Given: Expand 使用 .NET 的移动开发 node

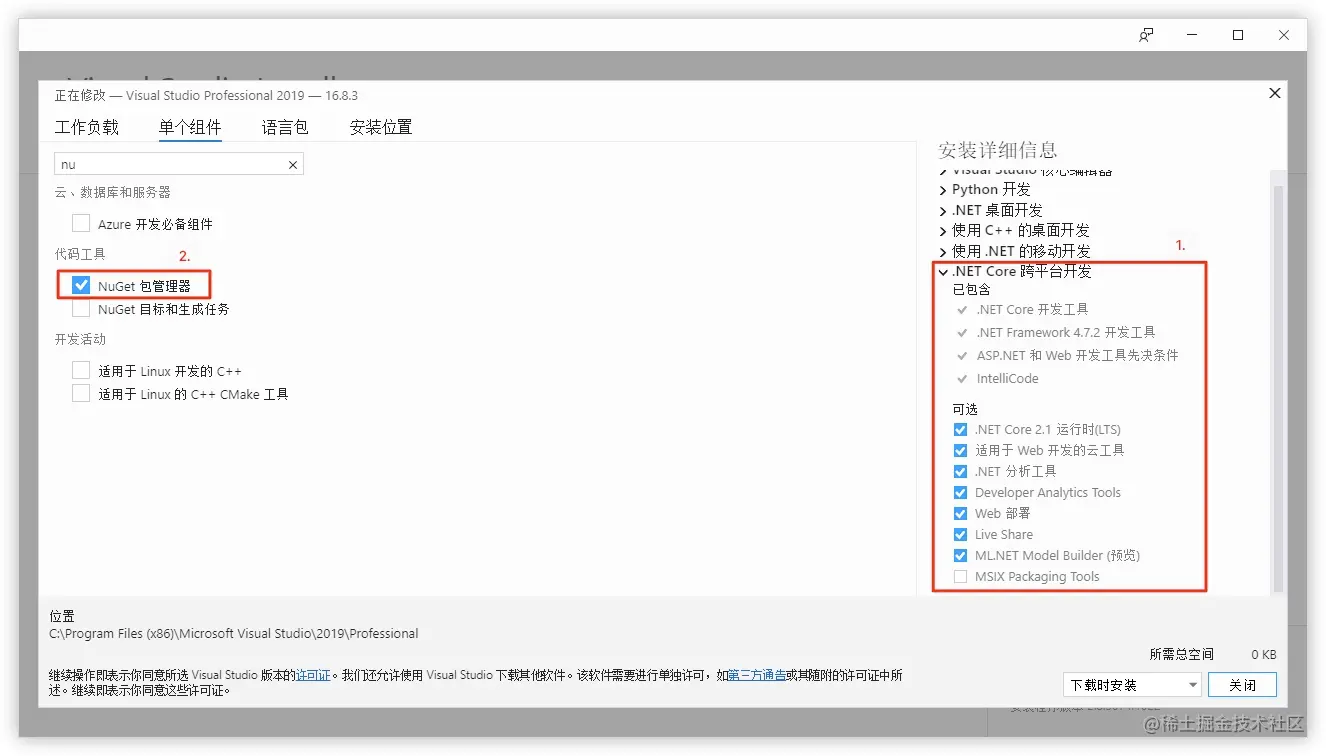Looking at the screenshot, I should coord(943,252).
